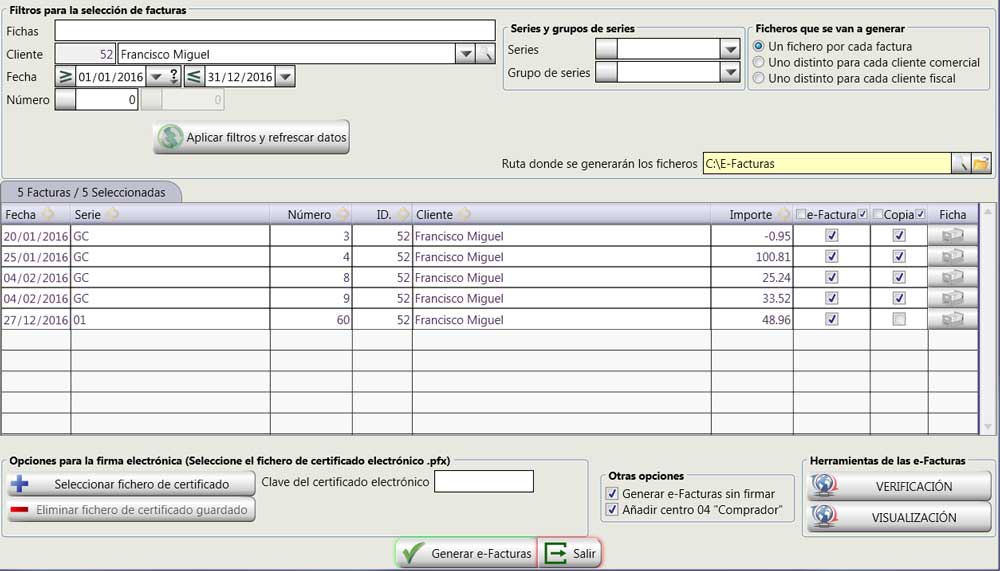Uncheck e-Factura for invoice number 8

[x=831, y=277]
